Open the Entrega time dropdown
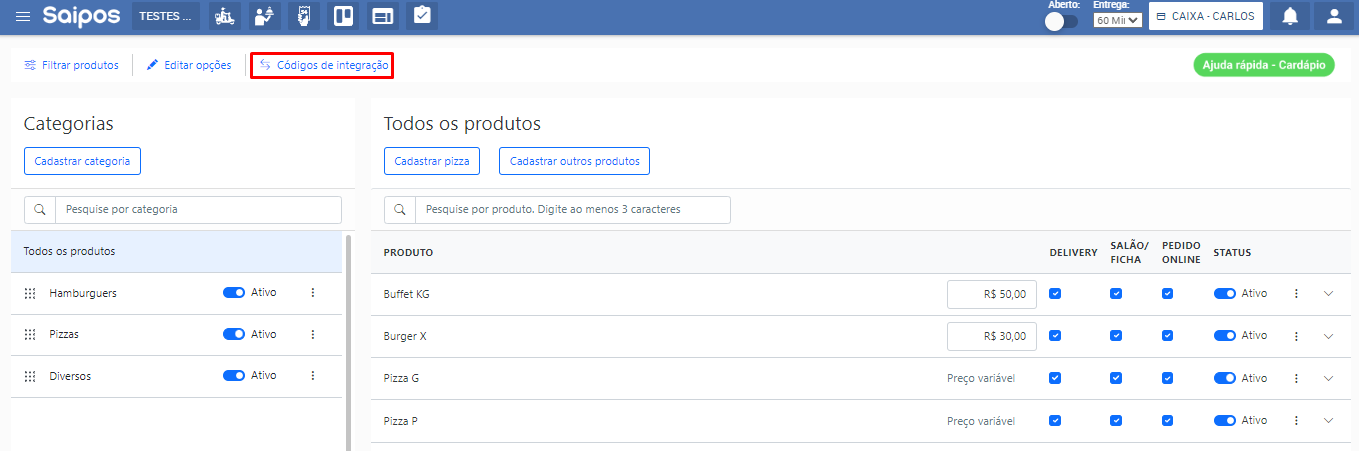1359x451 pixels. 1117,20
